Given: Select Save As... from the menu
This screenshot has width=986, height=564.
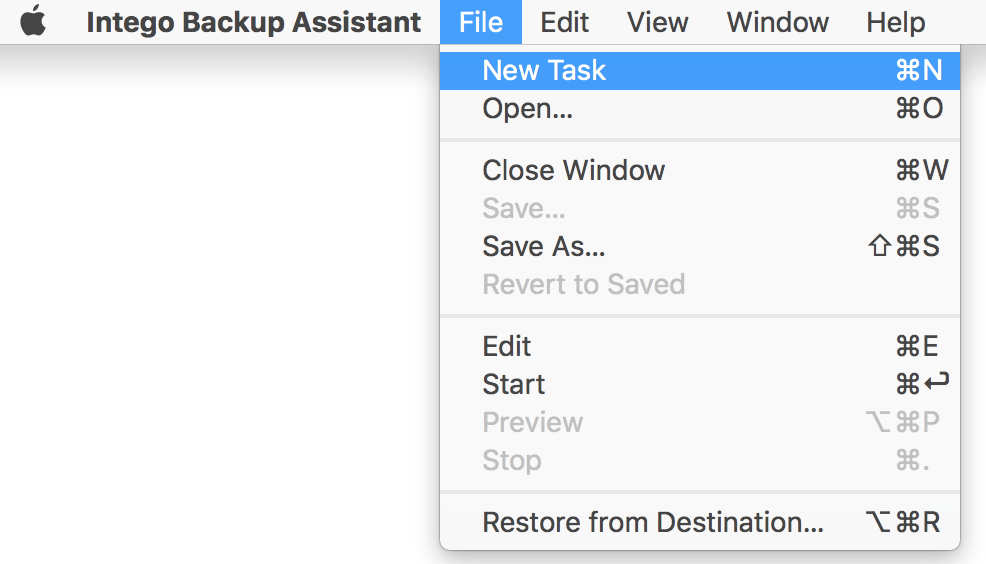Looking at the screenshot, I should 700,246.
